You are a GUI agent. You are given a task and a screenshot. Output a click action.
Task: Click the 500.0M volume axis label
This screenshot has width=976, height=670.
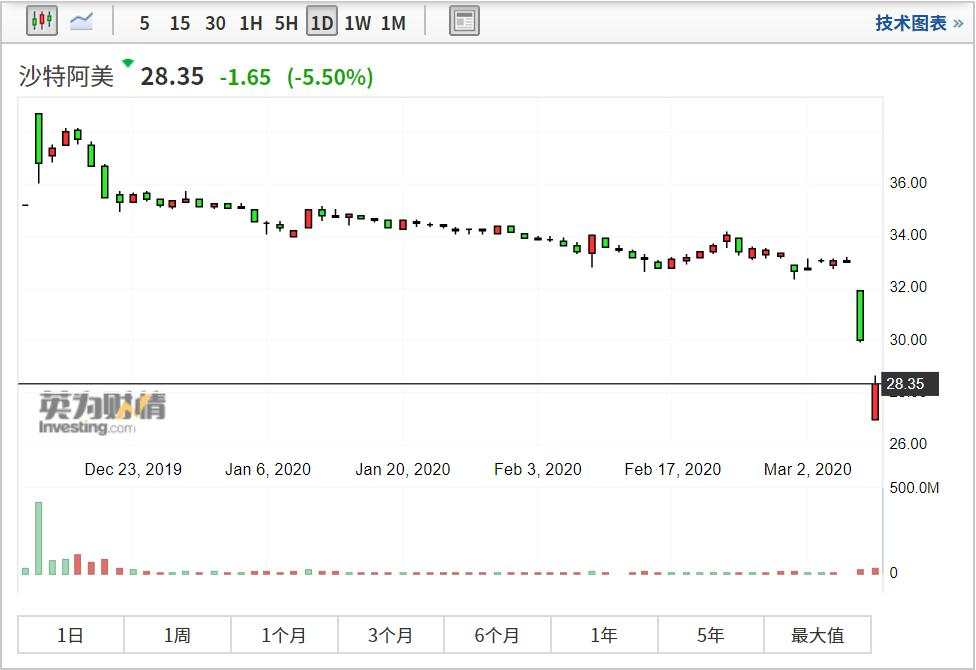[914, 488]
